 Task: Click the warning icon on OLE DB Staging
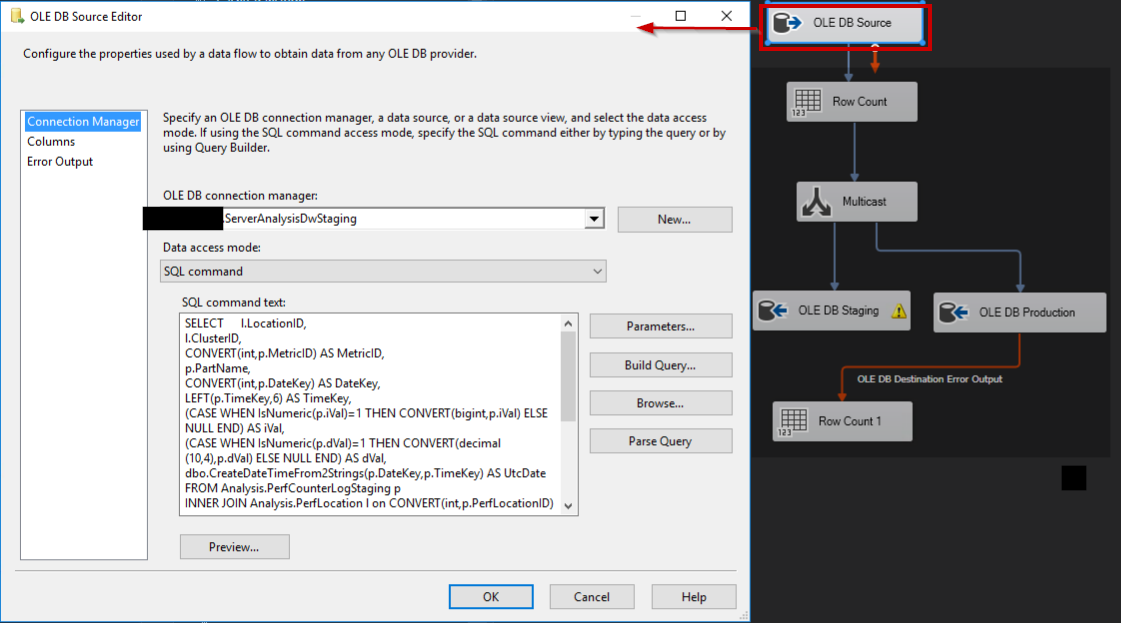tap(899, 310)
